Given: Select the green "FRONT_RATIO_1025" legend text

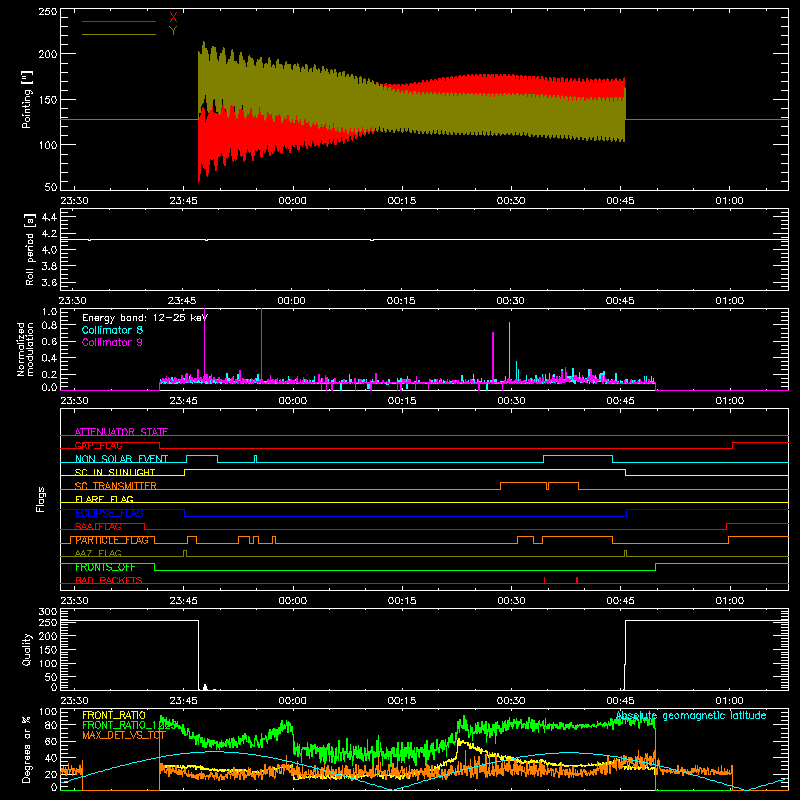Looking at the screenshot, I should click(x=130, y=725).
